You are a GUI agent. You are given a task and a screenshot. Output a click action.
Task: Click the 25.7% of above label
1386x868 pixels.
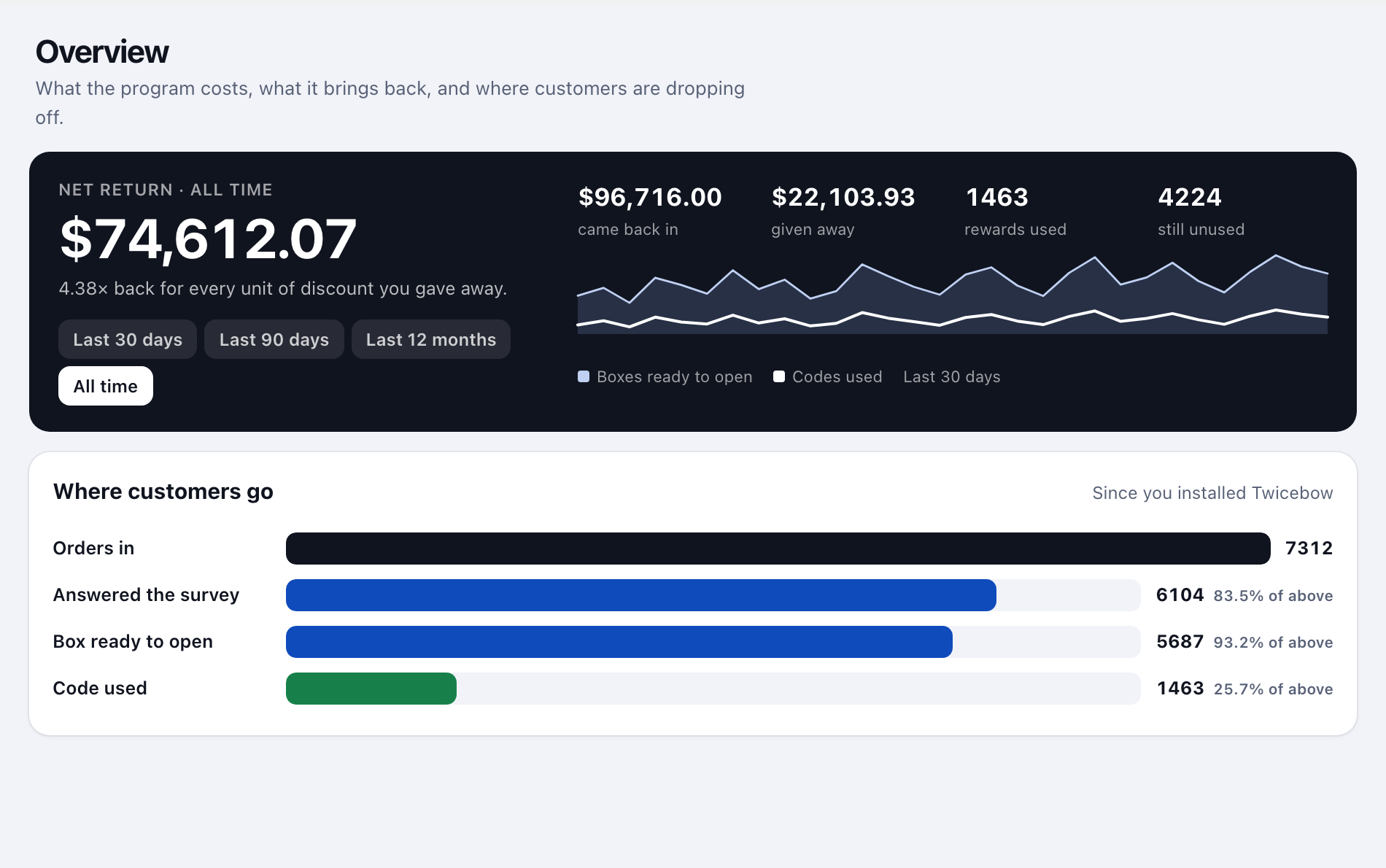coord(1274,689)
